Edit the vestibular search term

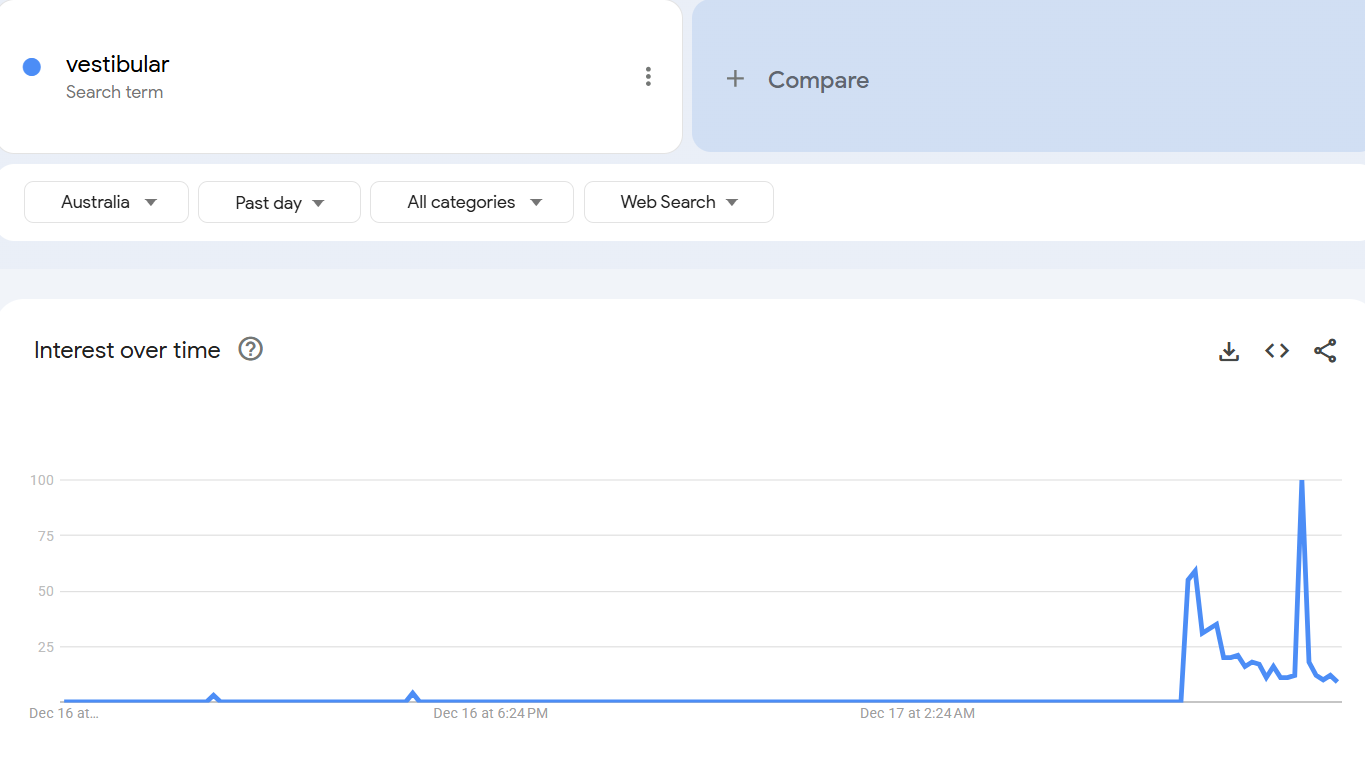point(117,64)
